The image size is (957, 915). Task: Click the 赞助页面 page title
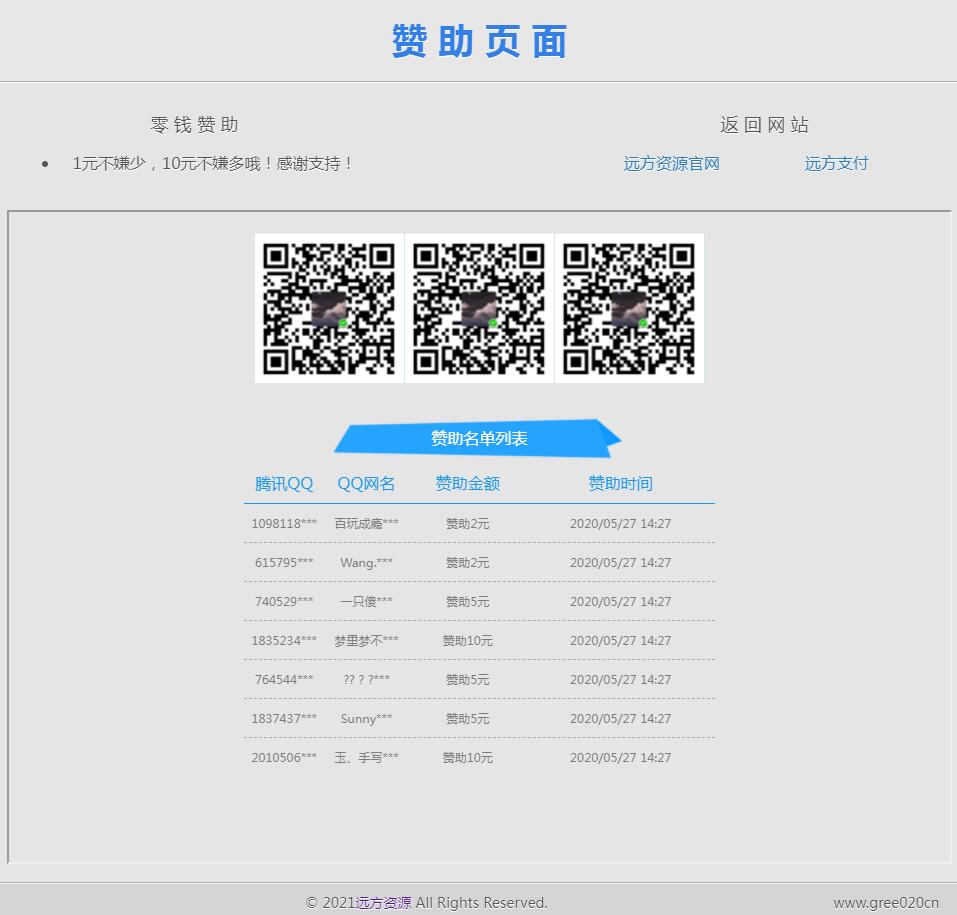pos(479,42)
